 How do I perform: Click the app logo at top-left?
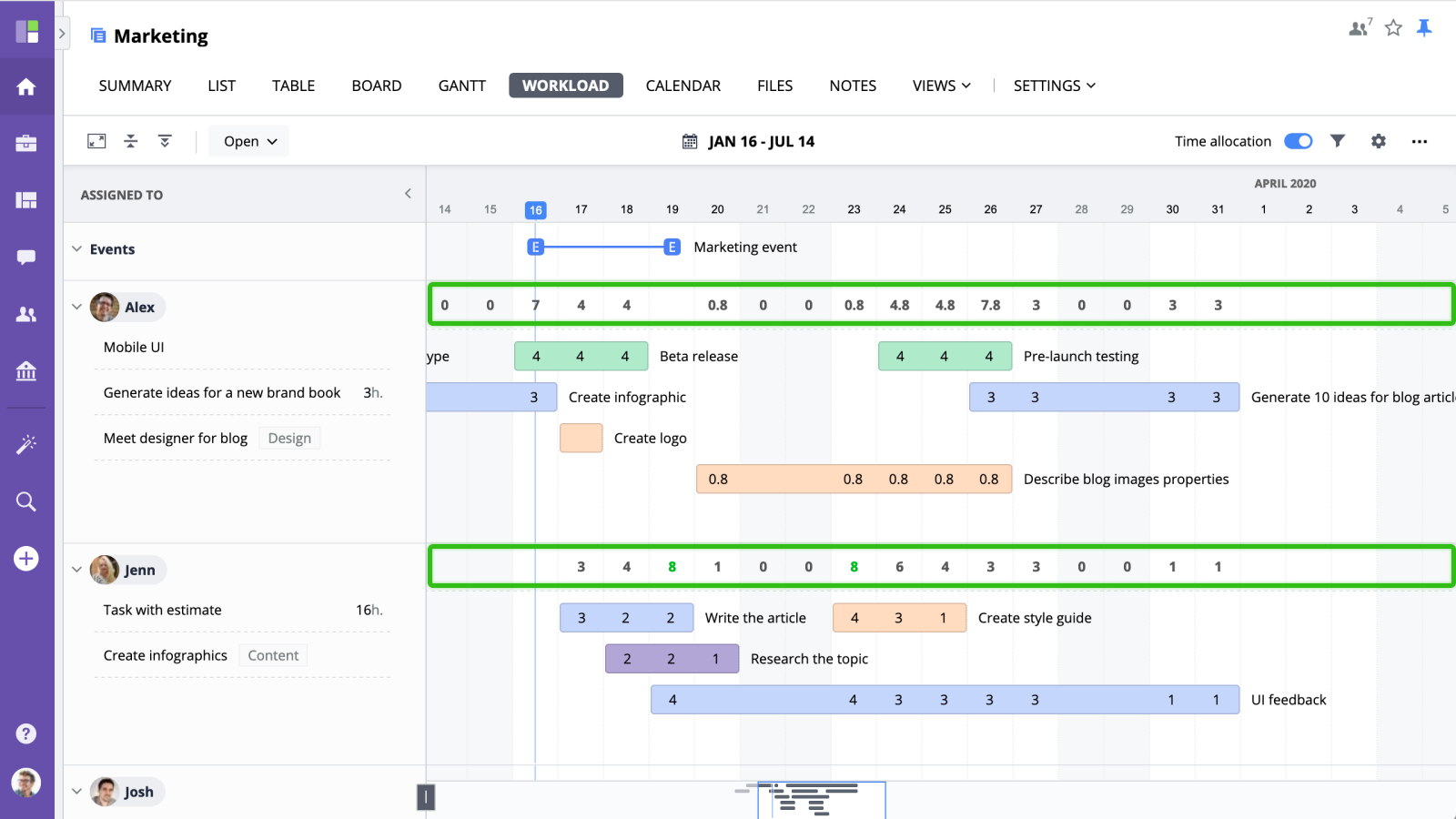point(27,32)
